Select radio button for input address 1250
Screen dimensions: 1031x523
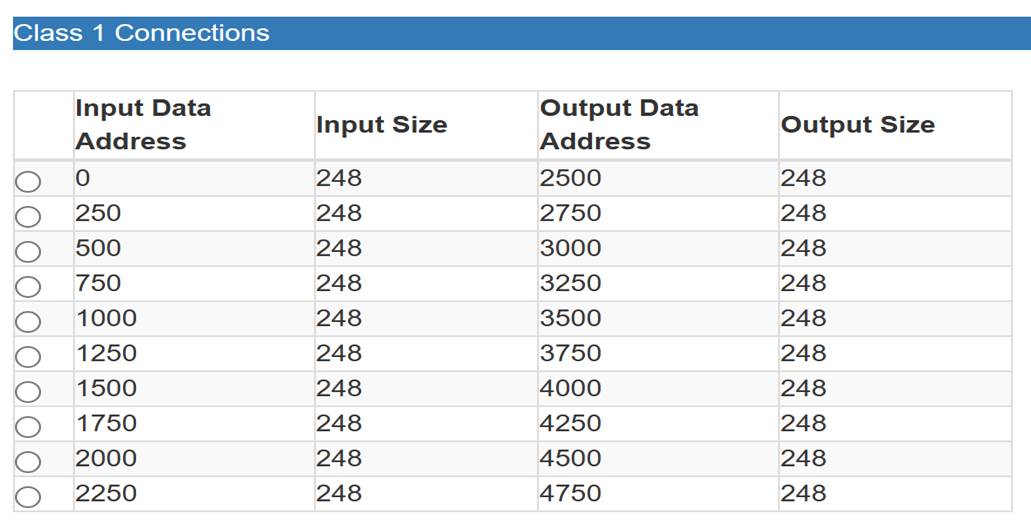tap(28, 357)
